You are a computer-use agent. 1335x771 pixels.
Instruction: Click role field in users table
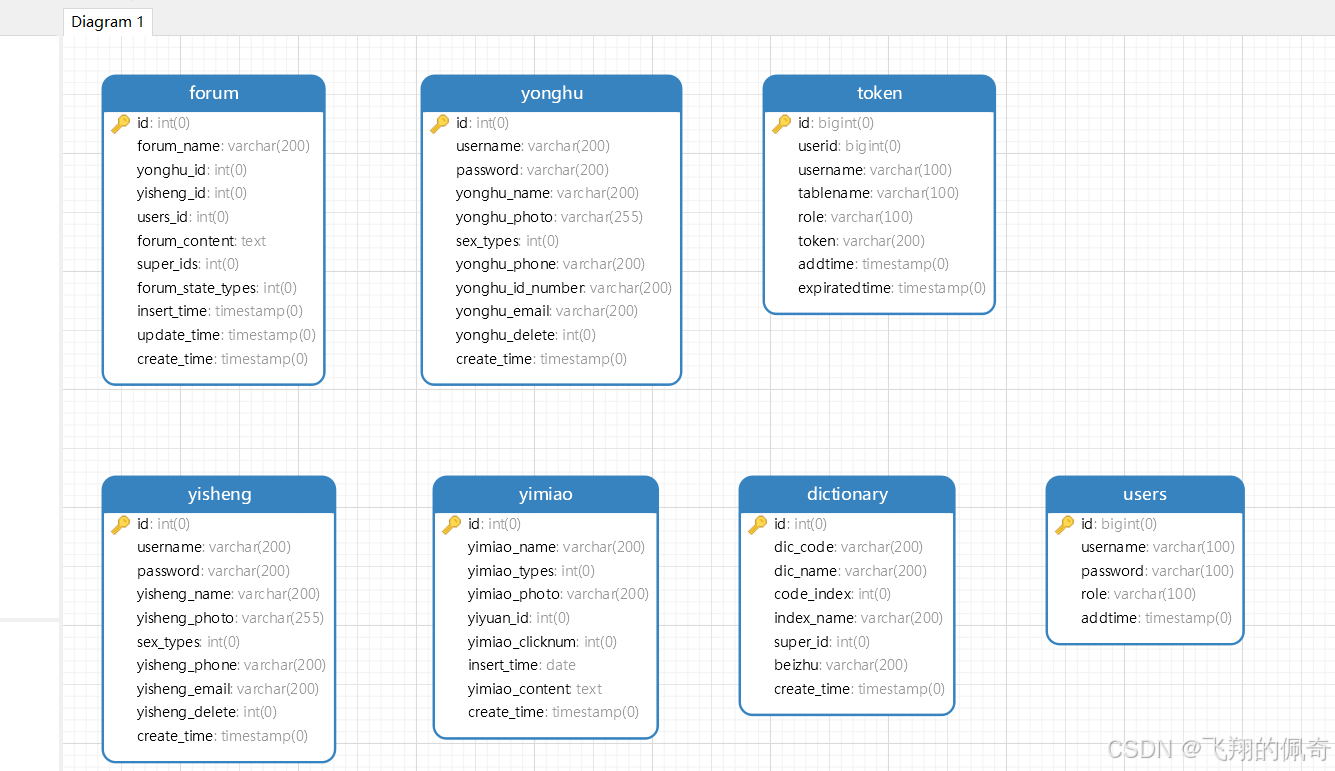tap(1138, 594)
